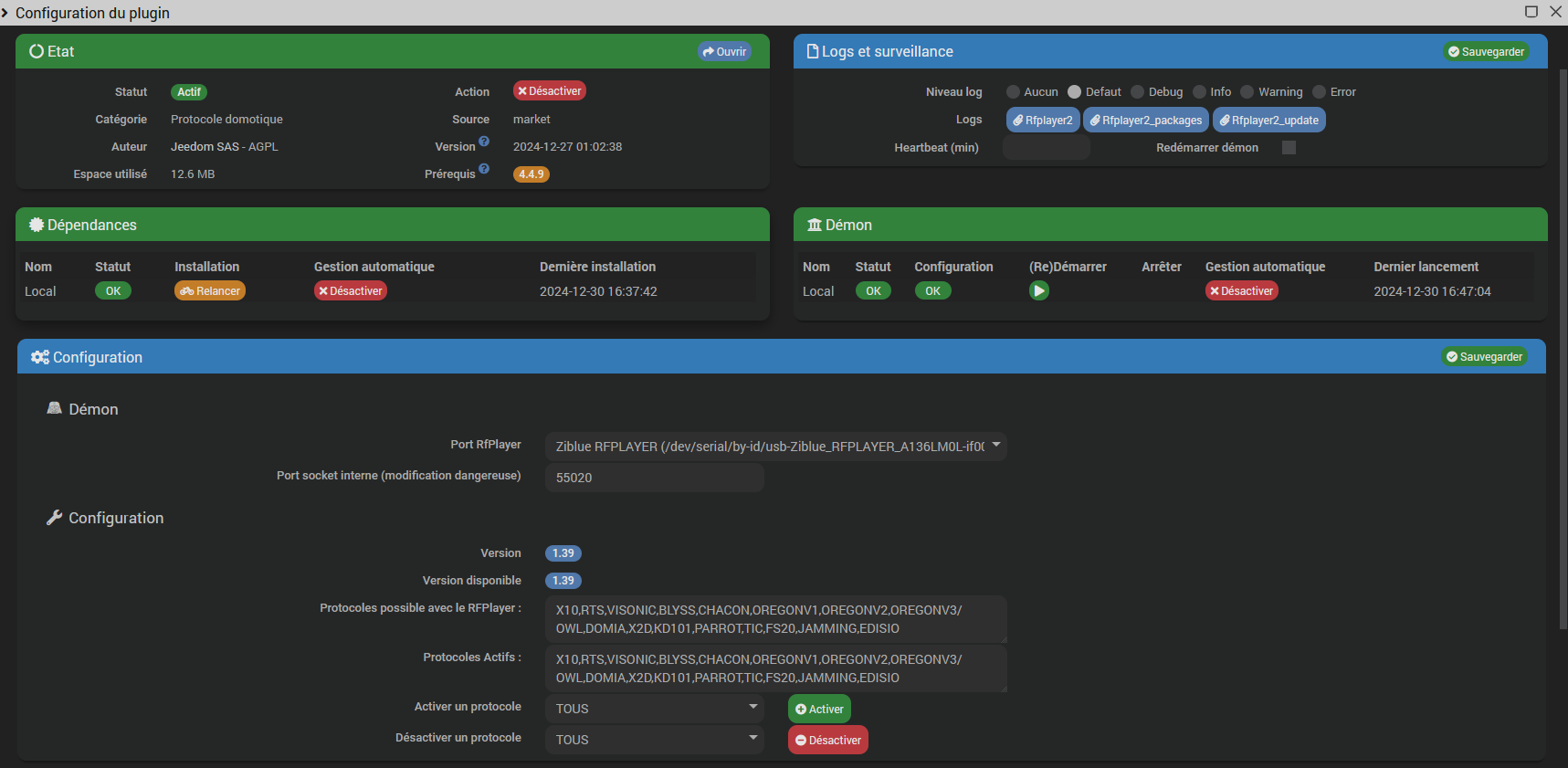Save Logs et surveillance settings with Sauvegarder

(x=1486, y=51)
